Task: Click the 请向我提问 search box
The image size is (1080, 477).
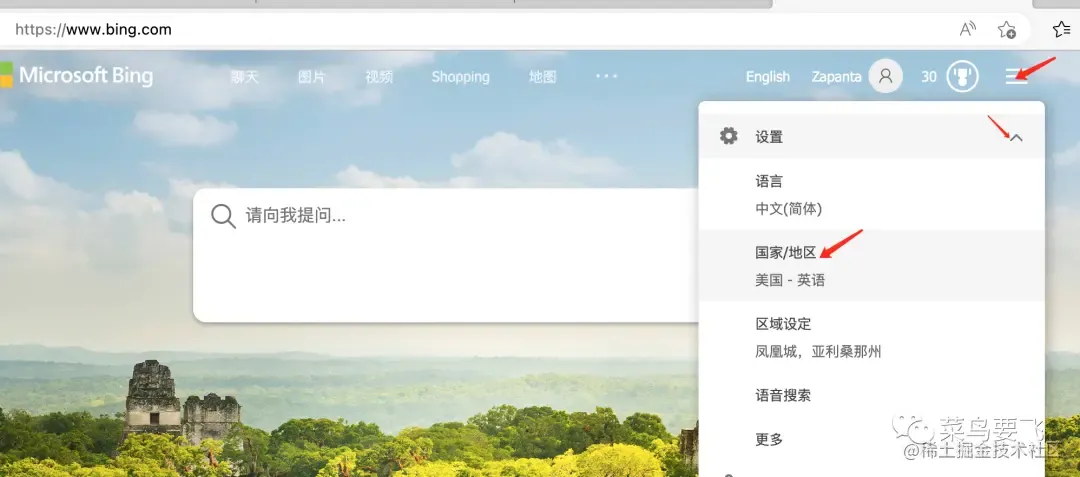Action: click(x=446, y=255)
